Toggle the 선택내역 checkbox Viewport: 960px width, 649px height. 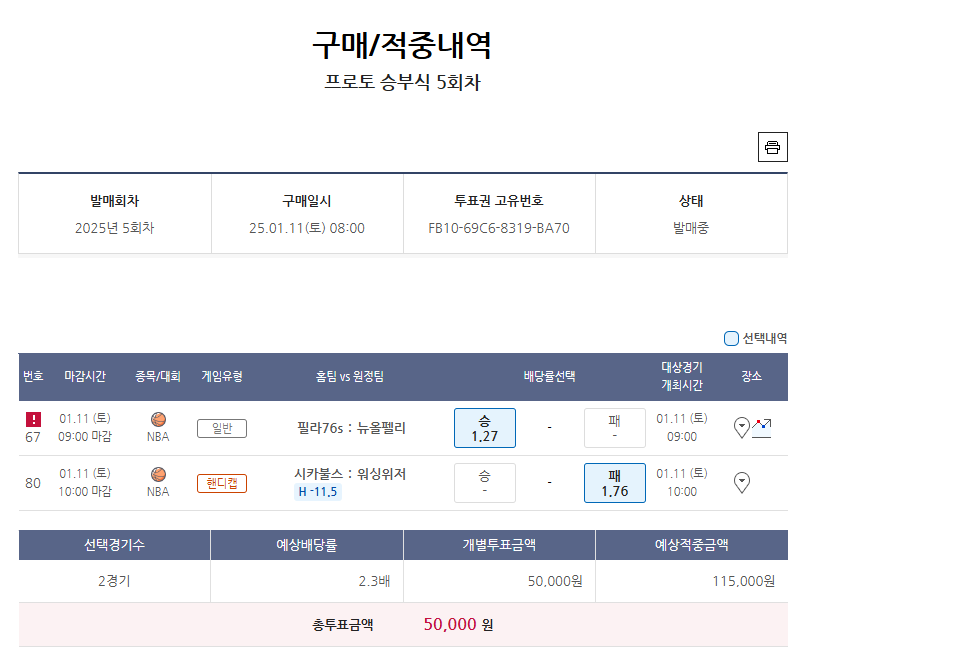coord(731,338)
